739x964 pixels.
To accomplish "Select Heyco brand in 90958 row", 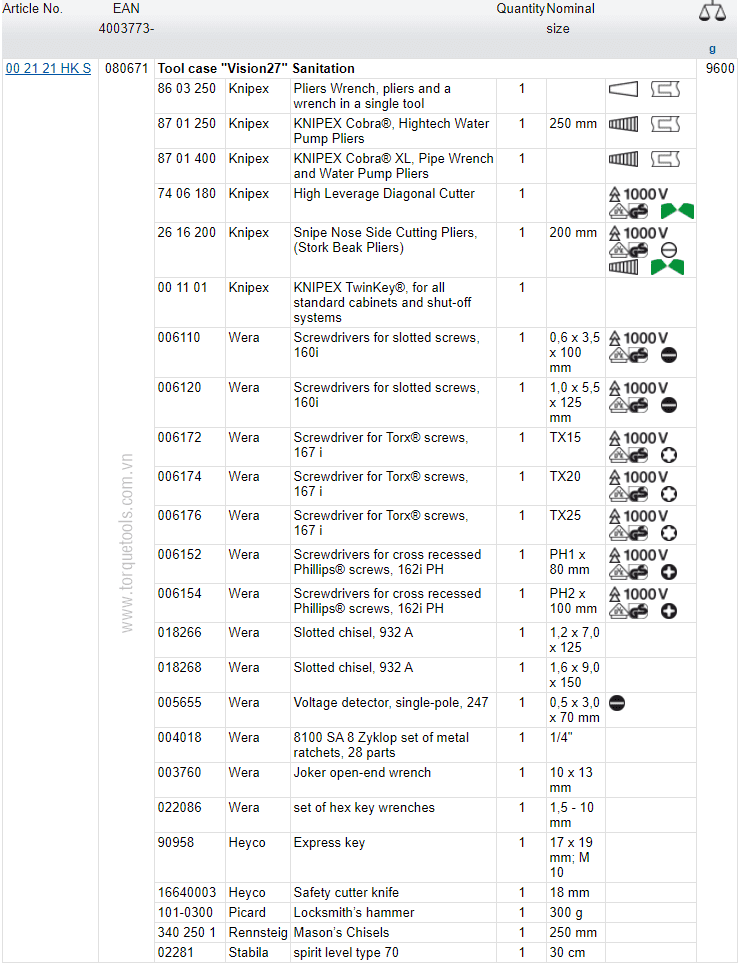I will click(247, 843).
